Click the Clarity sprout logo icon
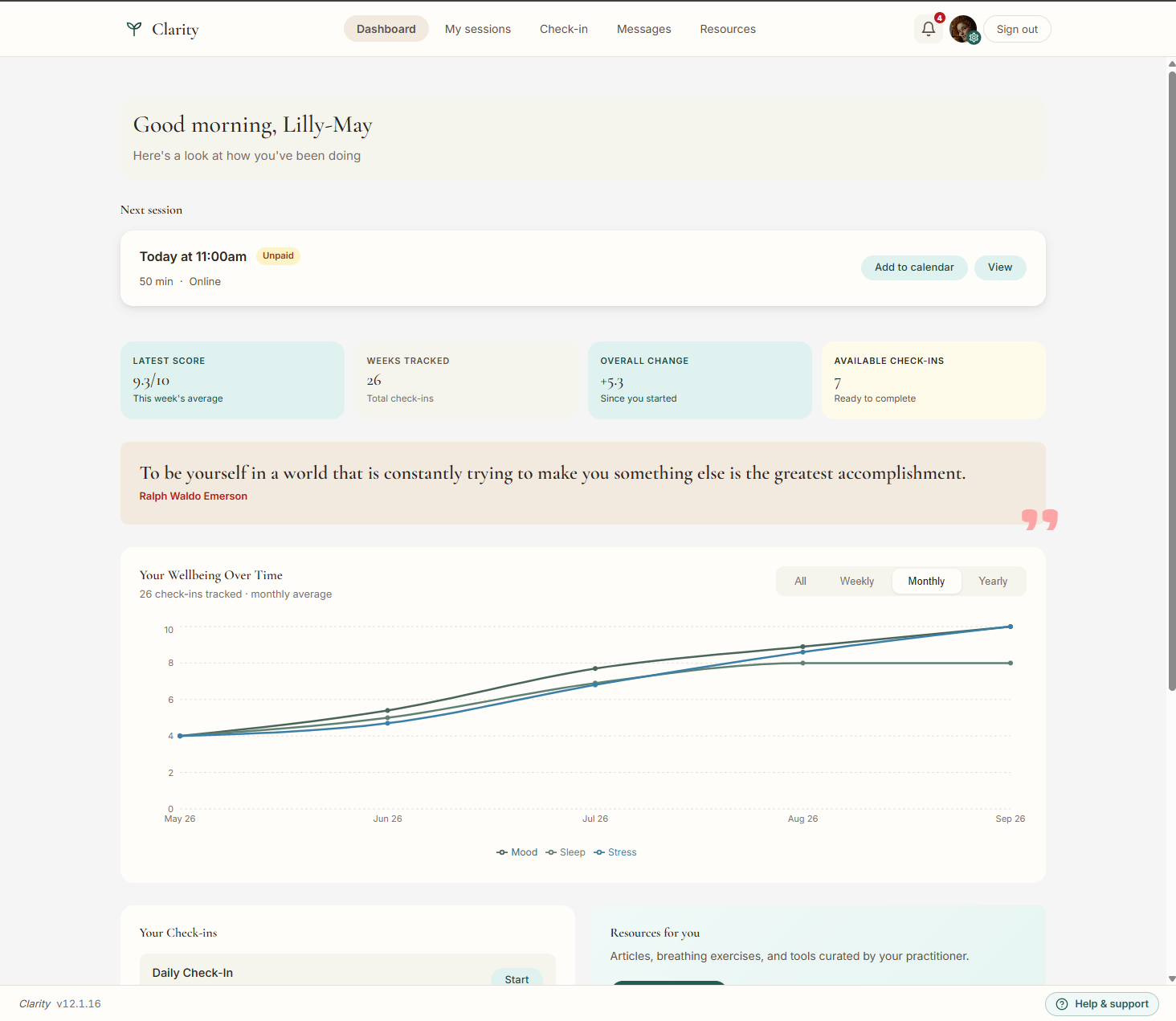 tap(134, 29)
